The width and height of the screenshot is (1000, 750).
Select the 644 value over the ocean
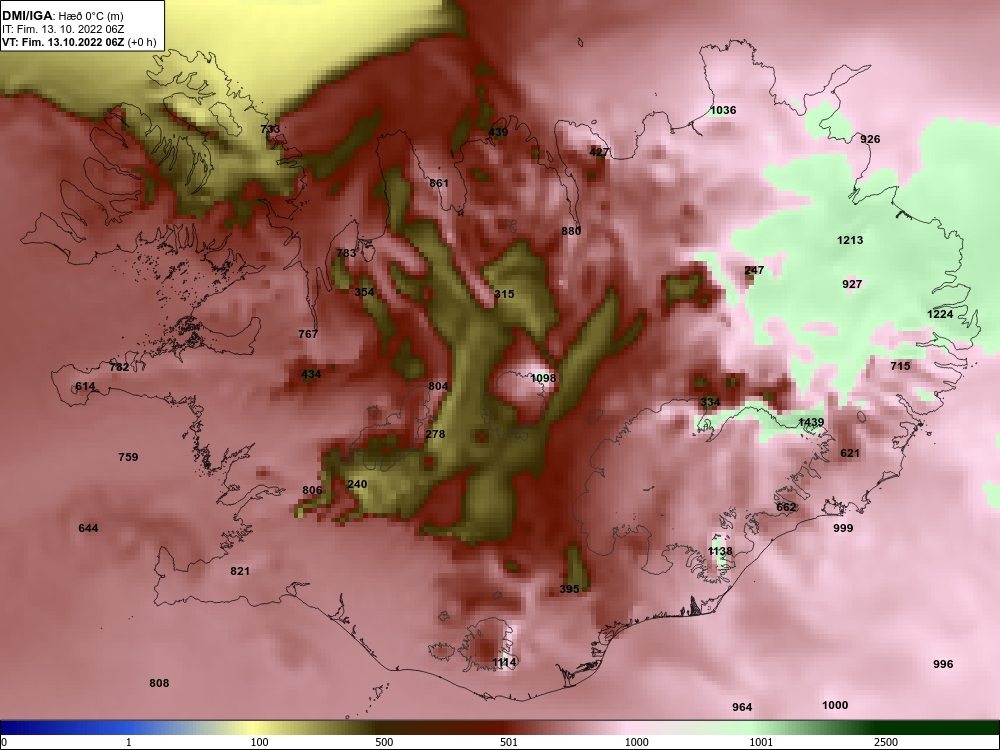(88, 528)
